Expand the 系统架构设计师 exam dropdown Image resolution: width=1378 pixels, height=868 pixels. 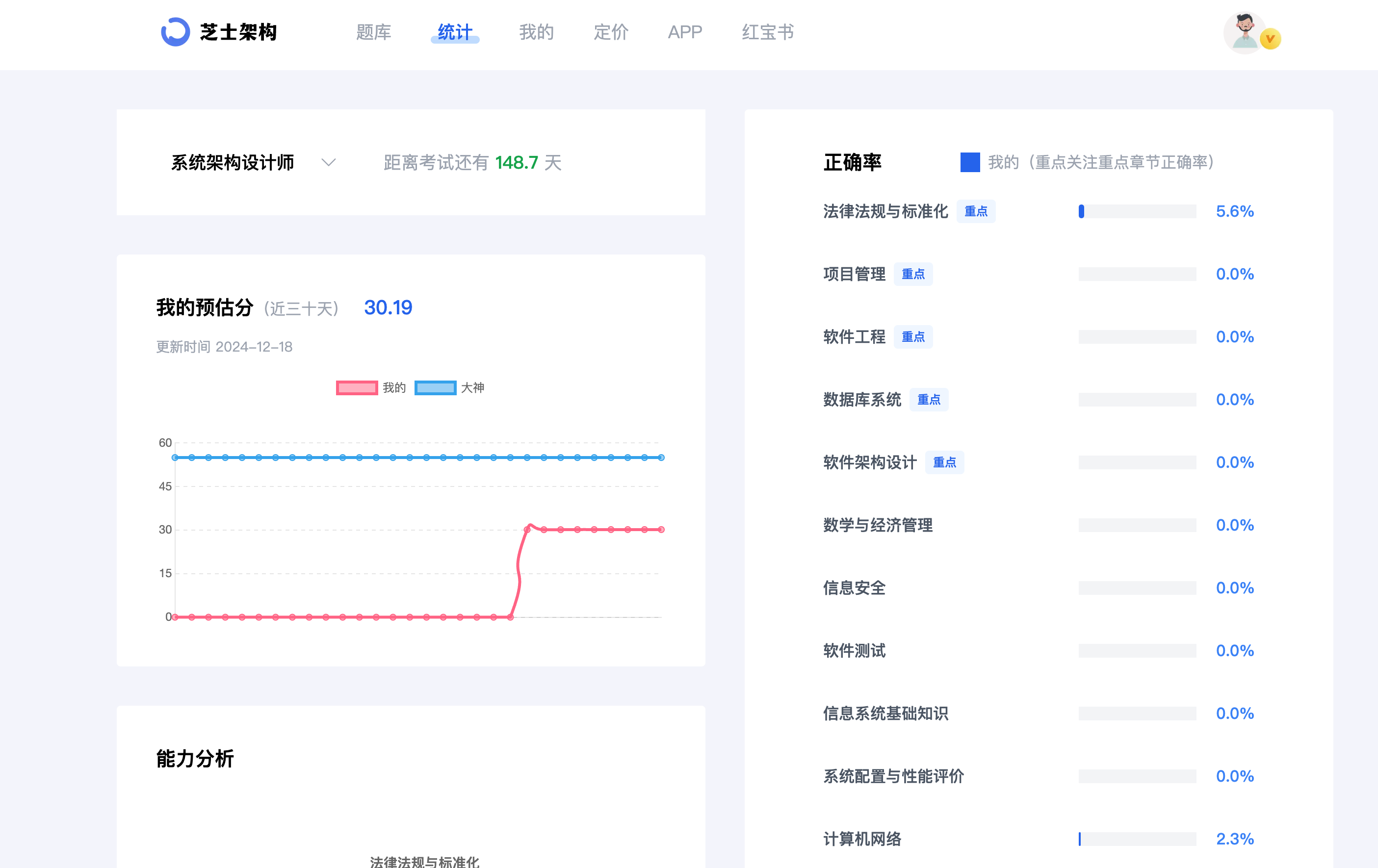pyautogui.click(x=254, y=162)
